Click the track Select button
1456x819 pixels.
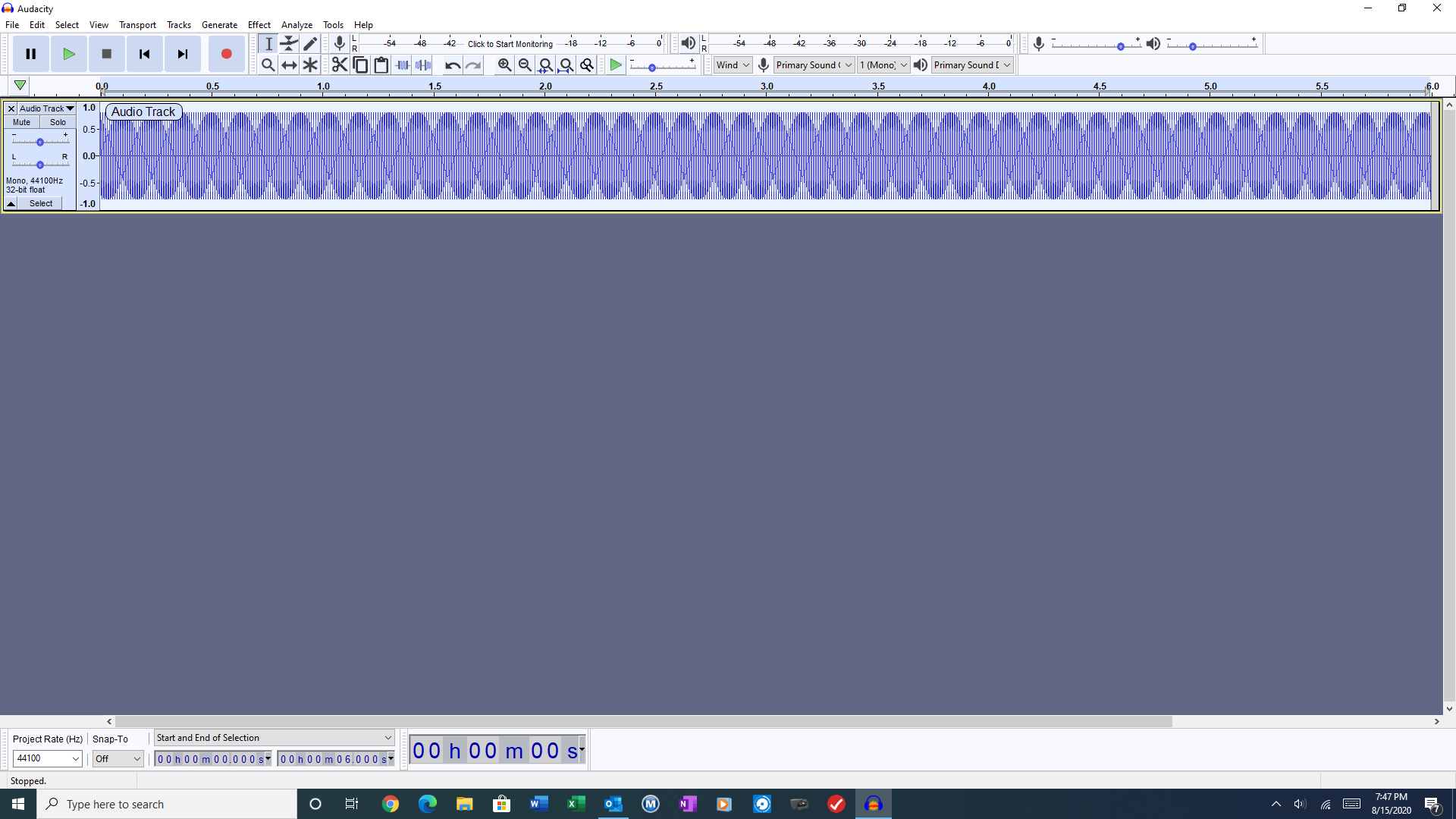41,203
